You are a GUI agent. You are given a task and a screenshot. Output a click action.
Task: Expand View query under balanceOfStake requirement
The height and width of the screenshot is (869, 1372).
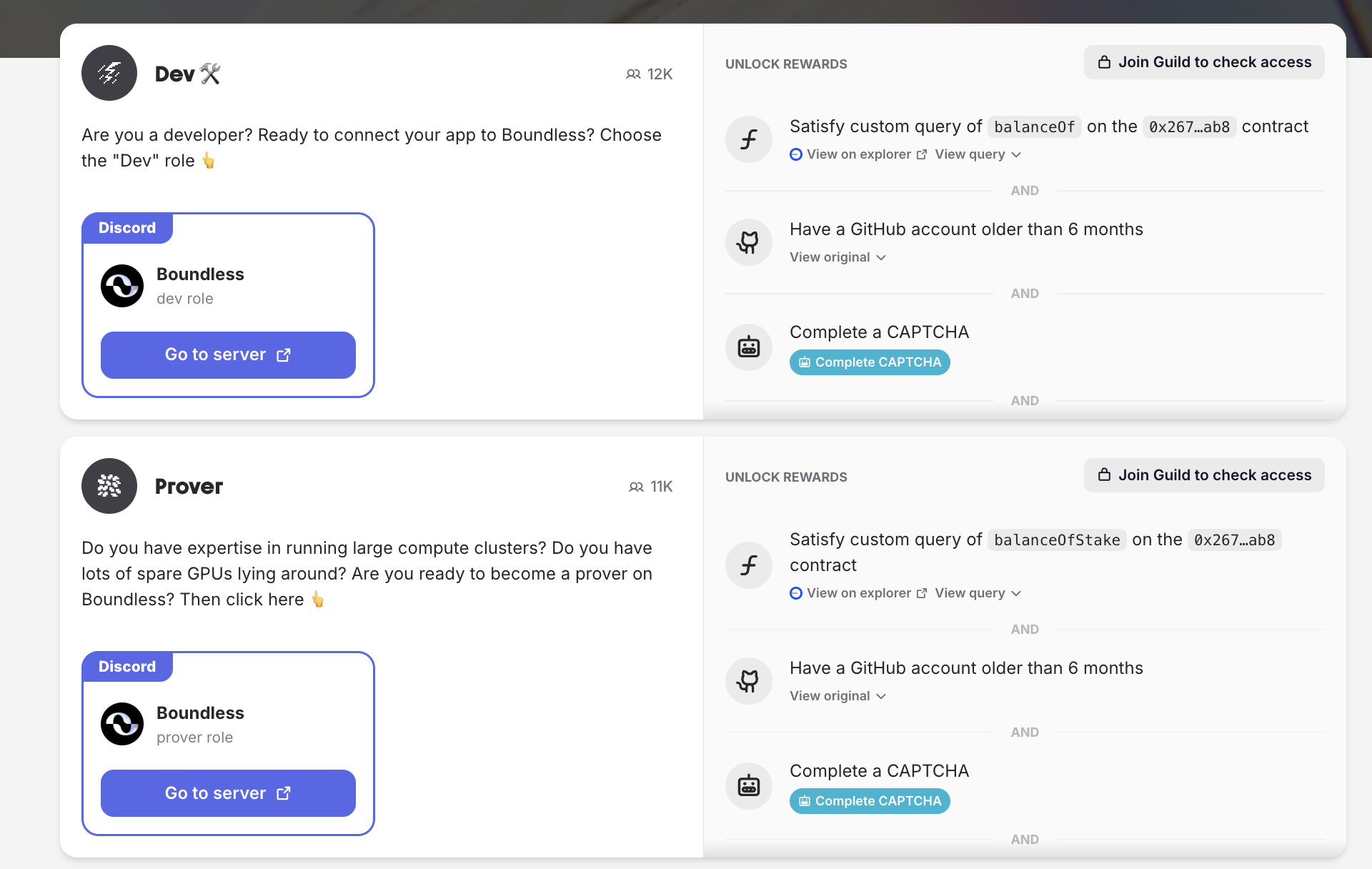click(977, 593)
